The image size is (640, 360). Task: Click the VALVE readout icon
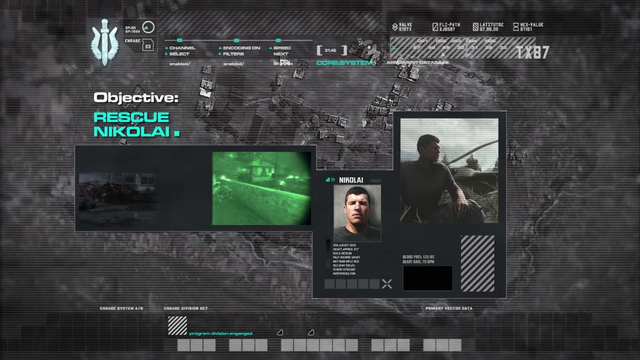(395, 27)
